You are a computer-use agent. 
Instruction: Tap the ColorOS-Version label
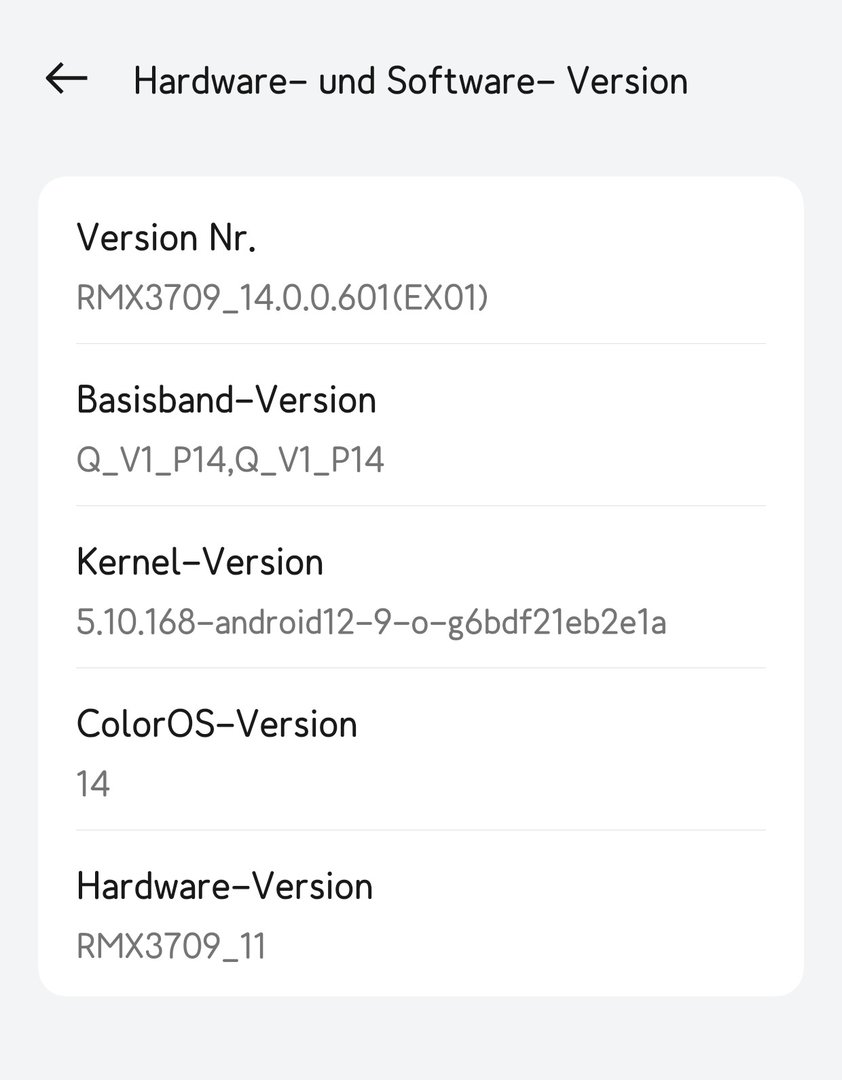(217, 724)
